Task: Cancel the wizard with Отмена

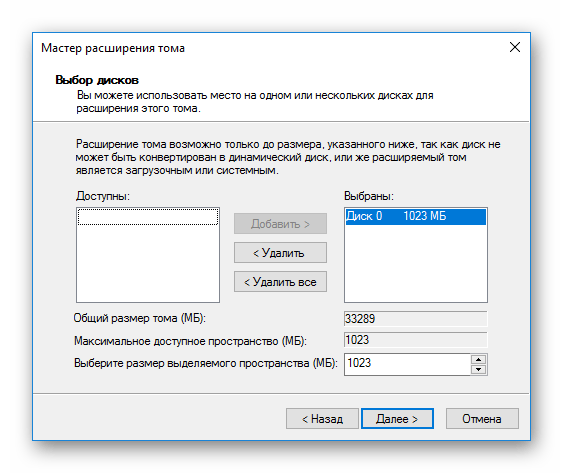Action: 482,418
